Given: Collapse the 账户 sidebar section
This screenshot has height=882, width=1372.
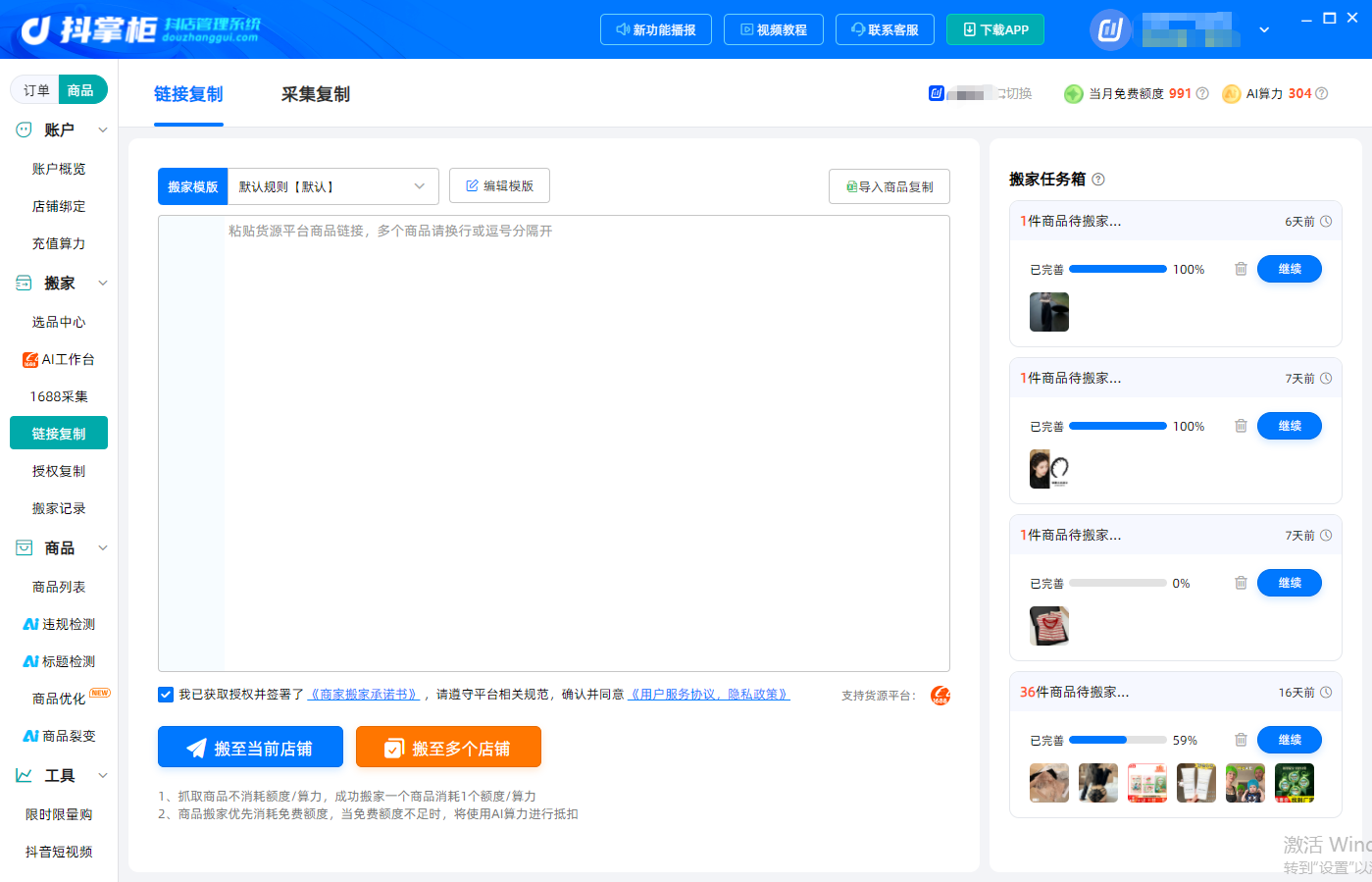Looking at the screenshot, I should pos(103,130).
